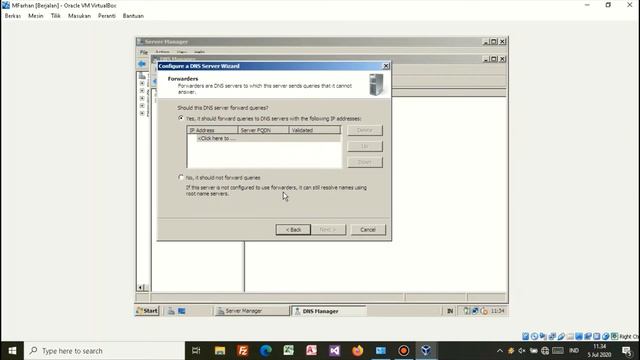
Task: Click the 'Click here to' IP address entry
Action: click(x=216, y=138)
